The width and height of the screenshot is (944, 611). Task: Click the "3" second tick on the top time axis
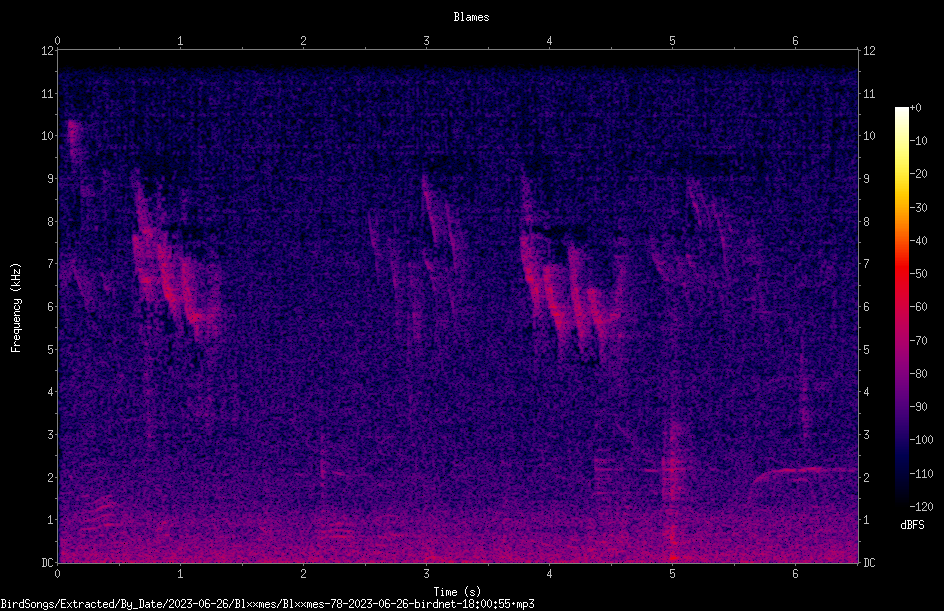coord(426,41)
